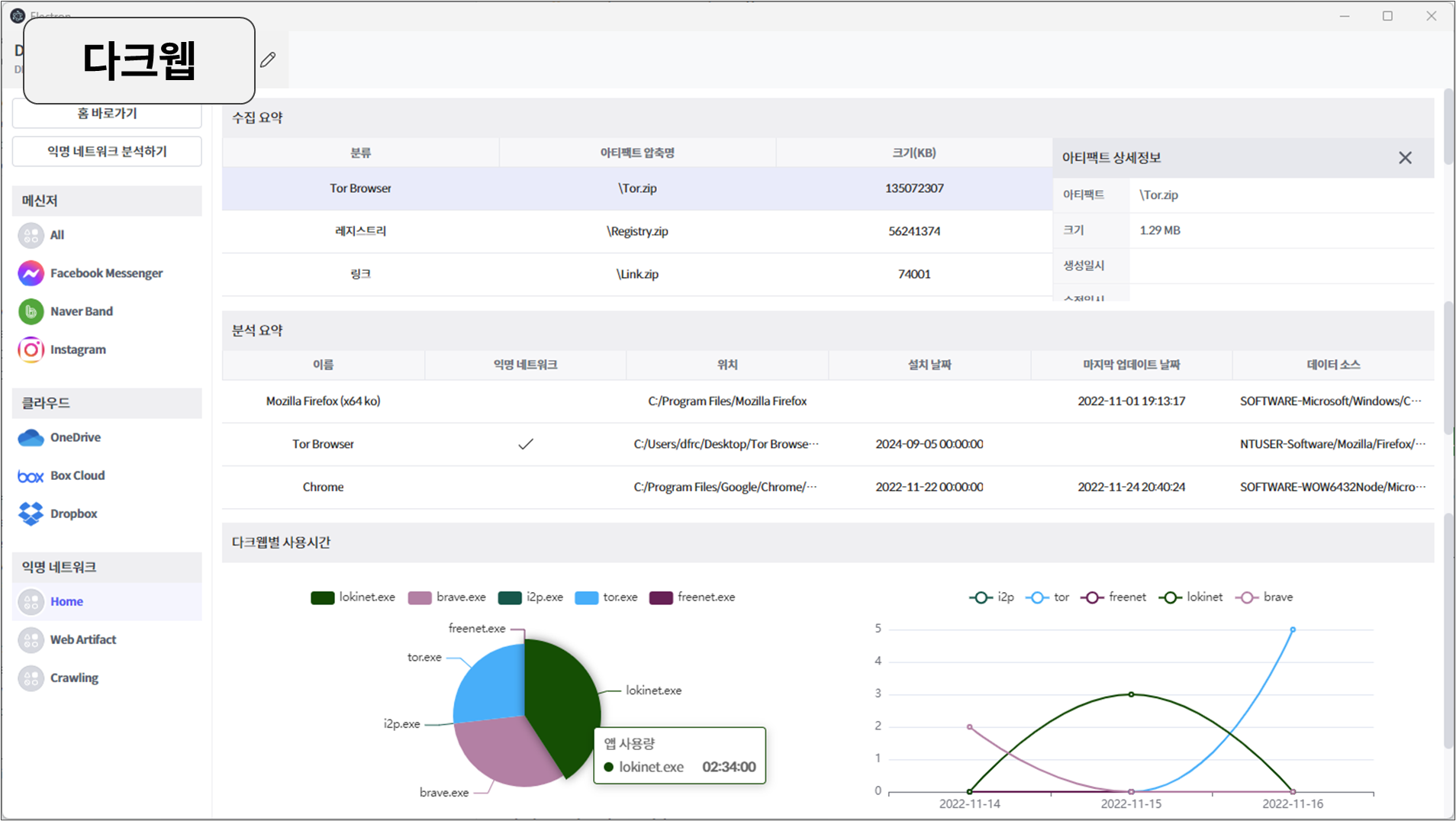
Task: Go to Crawling menu item
Action: click(74, 678)
